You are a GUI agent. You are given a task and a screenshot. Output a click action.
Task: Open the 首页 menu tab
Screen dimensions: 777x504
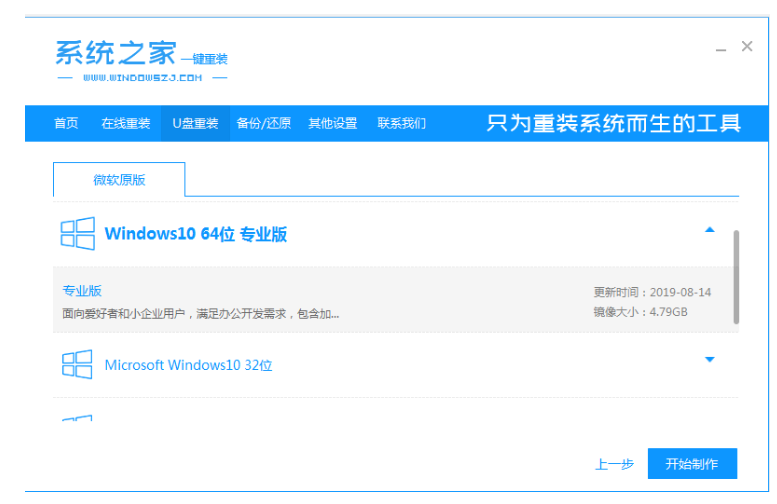(66, 124)
